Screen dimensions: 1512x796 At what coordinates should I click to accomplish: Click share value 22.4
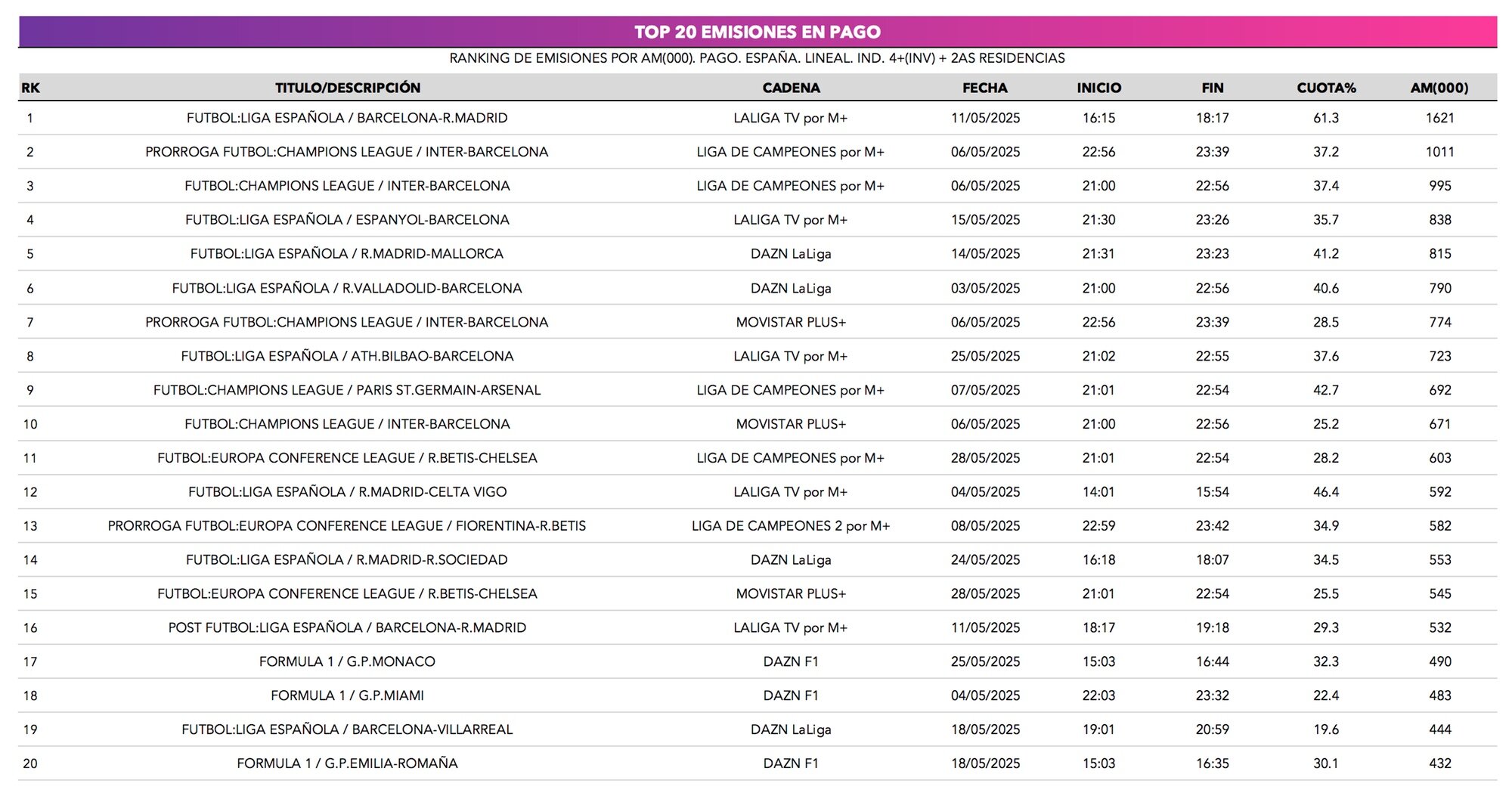(x=1326, y=696)
